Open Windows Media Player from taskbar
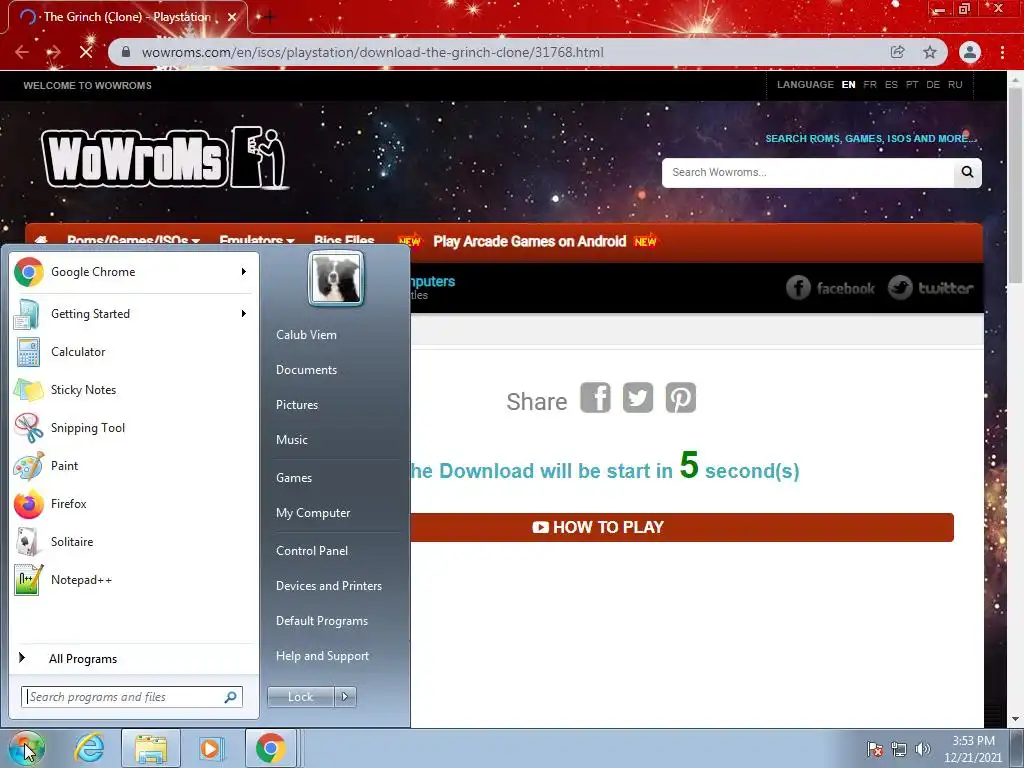Image resolution: width=1024 pixels, height=768 pixels. pos(211,748)
